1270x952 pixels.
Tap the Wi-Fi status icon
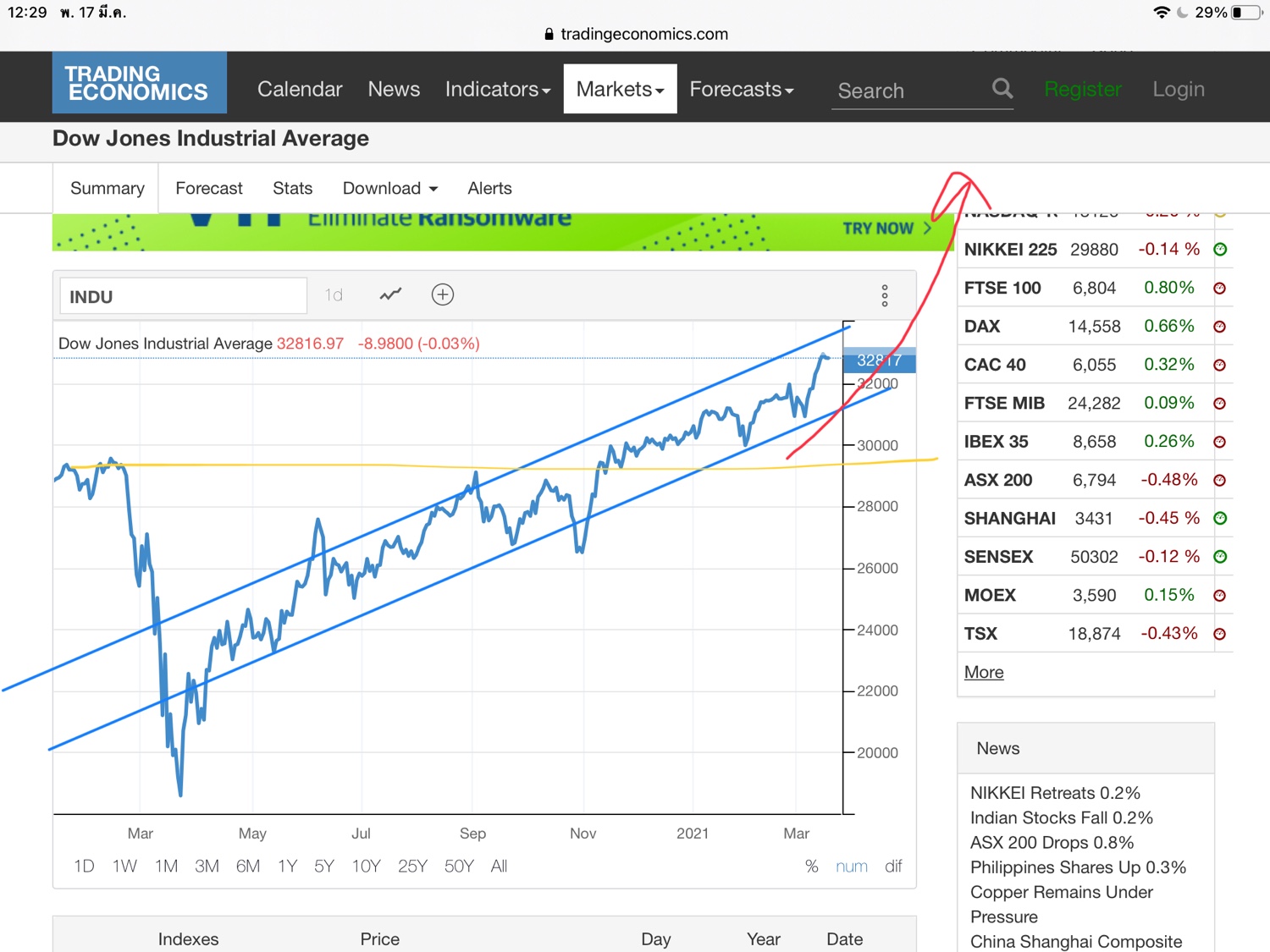pos(1162,12)
